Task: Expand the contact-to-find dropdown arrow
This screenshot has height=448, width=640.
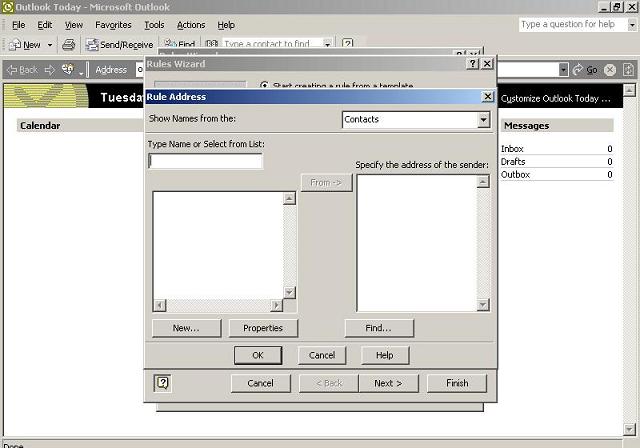Action: pyautogui.click(x=327, y=44)
